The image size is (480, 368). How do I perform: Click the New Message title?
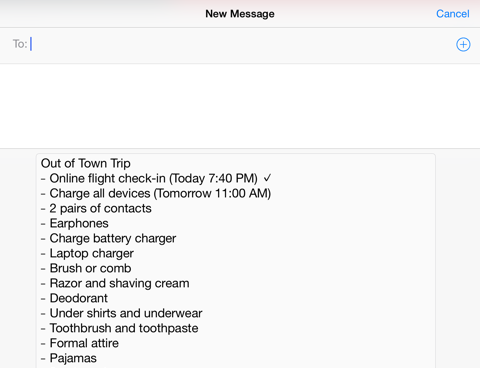(240, 14)
